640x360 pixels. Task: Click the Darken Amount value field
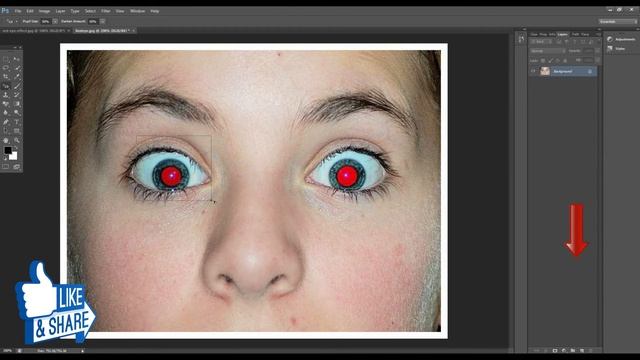(x=93, y=21)
